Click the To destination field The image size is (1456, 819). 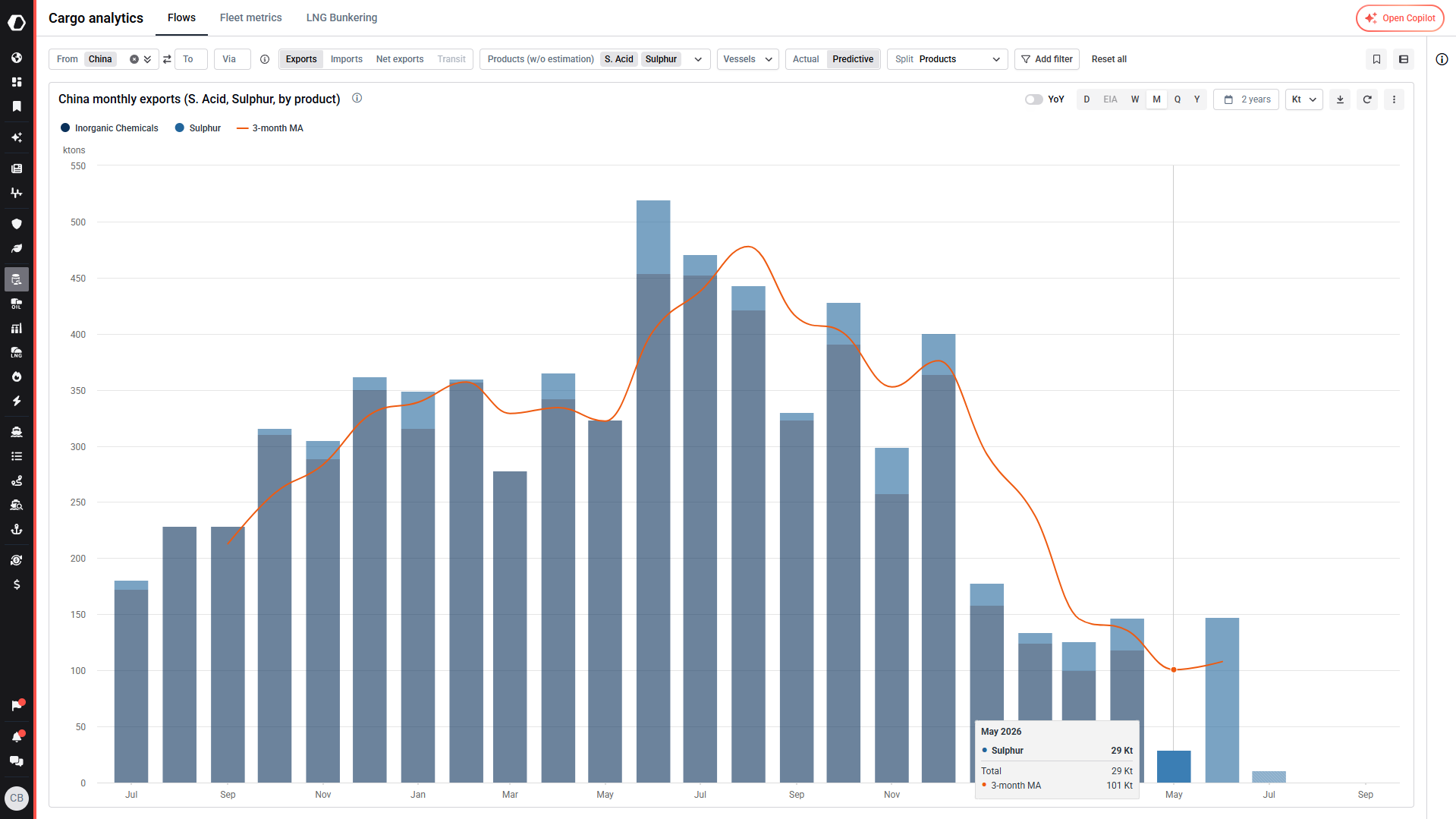[191, 59]
